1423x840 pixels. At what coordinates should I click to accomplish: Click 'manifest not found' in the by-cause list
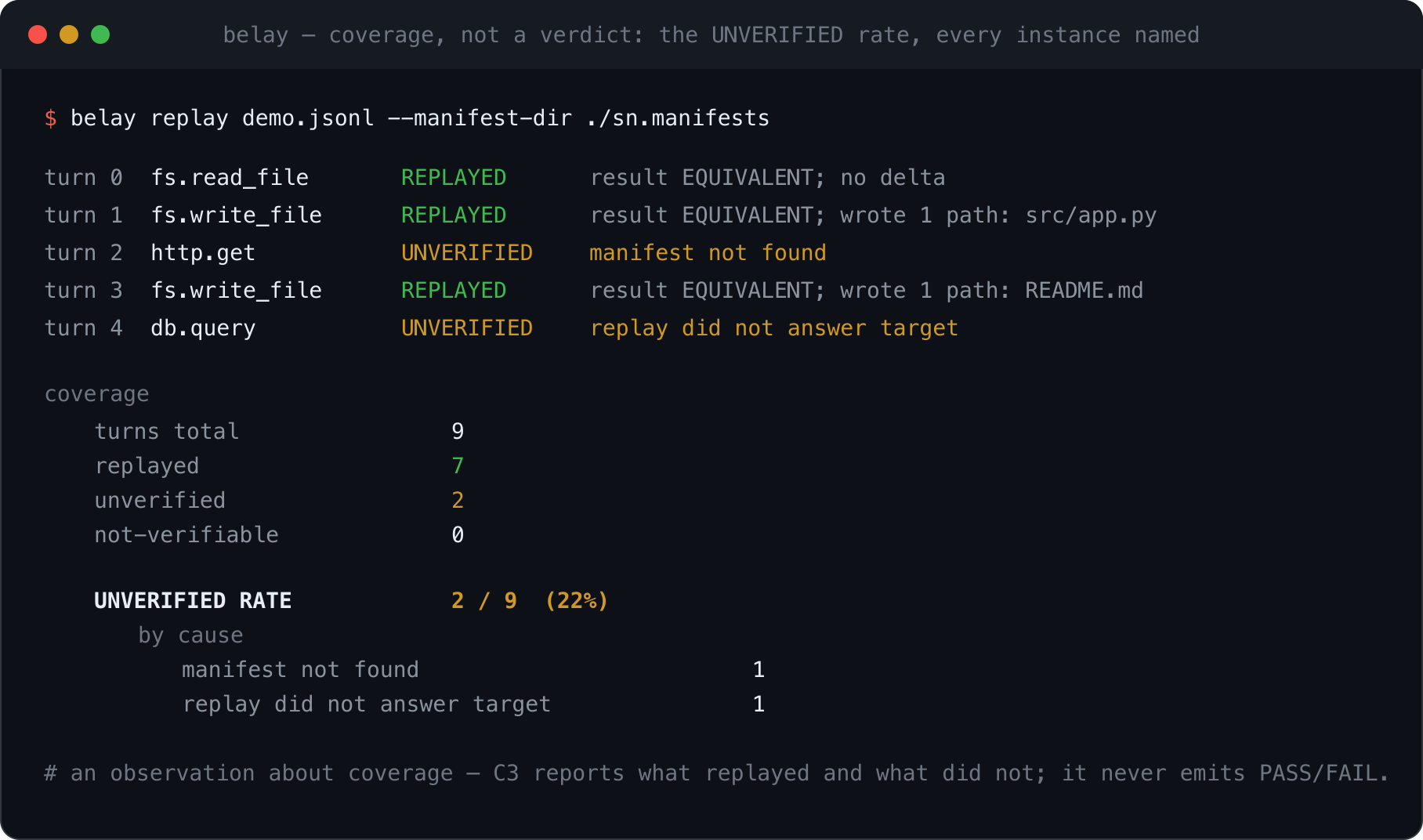[300, 670]
